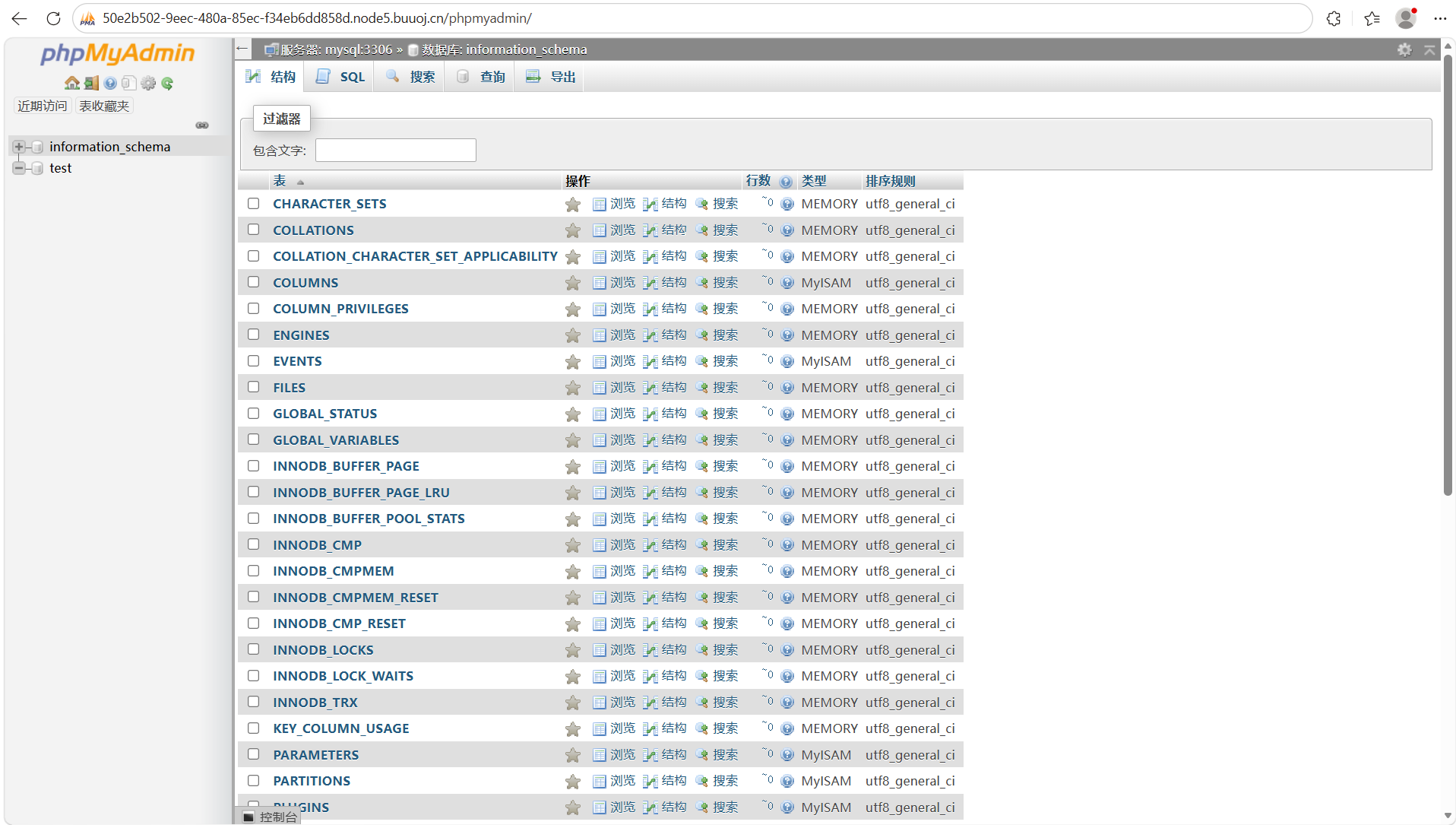The width and height of the screenshot is (1456, 825).
Task: Sort by the 类型 column header
Action: 813,181
